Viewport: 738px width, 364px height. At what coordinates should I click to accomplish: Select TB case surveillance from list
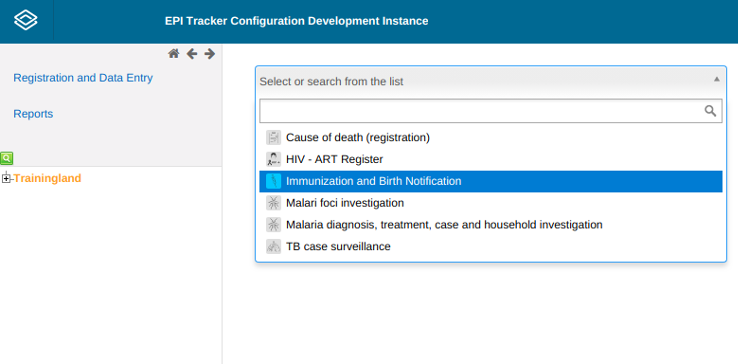(x=491, y=246)
